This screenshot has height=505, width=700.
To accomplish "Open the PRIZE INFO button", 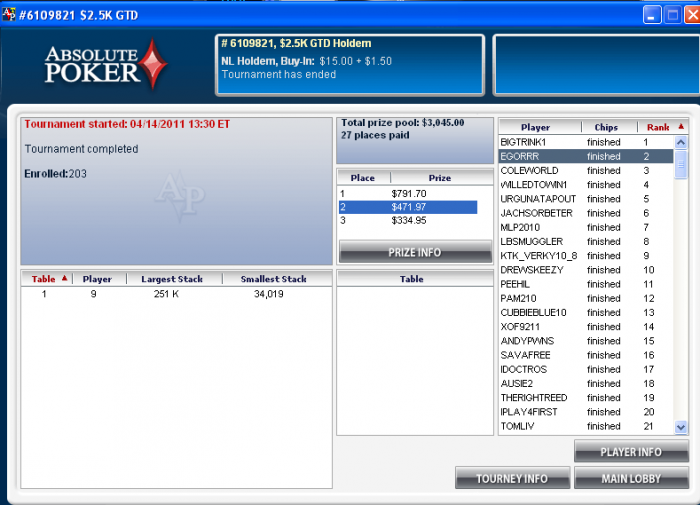I will 415,252.
